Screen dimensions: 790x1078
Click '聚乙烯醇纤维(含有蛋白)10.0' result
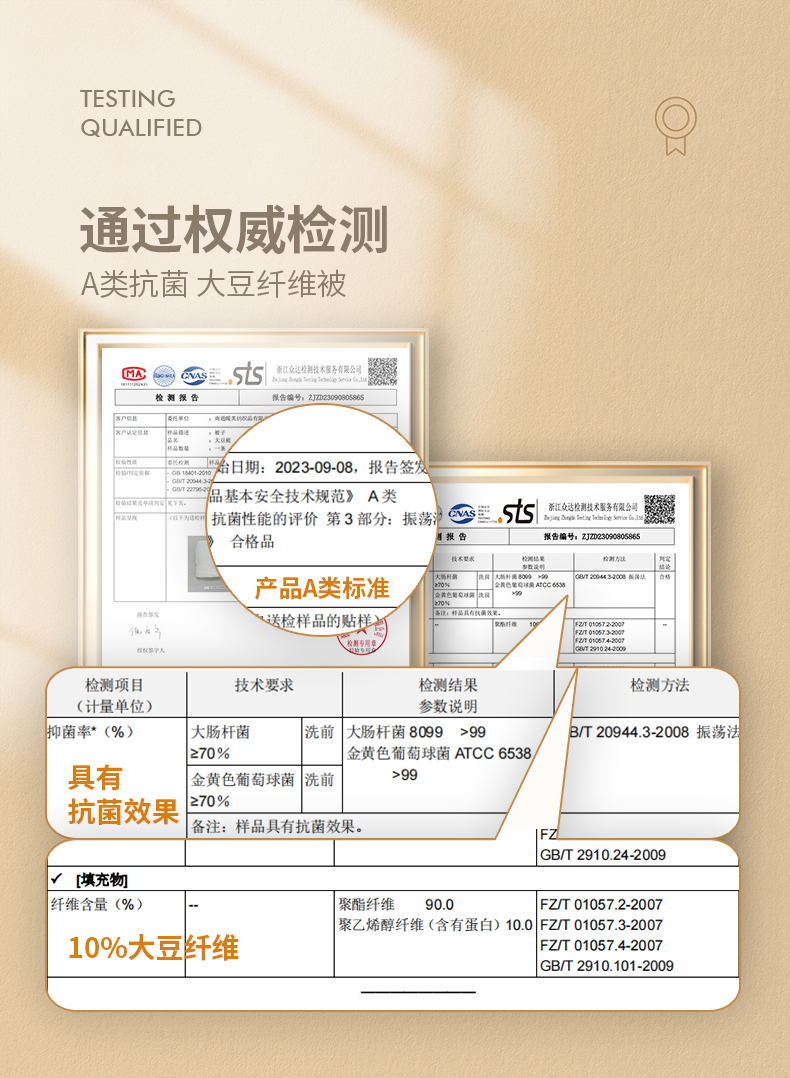coord(435,925)
